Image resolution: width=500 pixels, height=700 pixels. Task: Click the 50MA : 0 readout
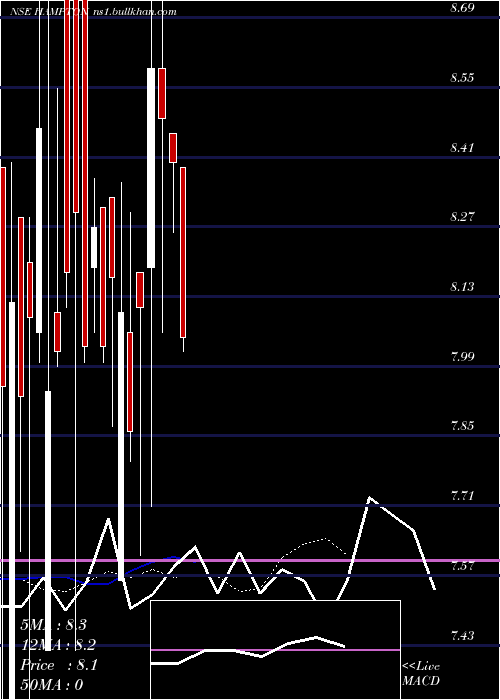[x=52, y=685]
